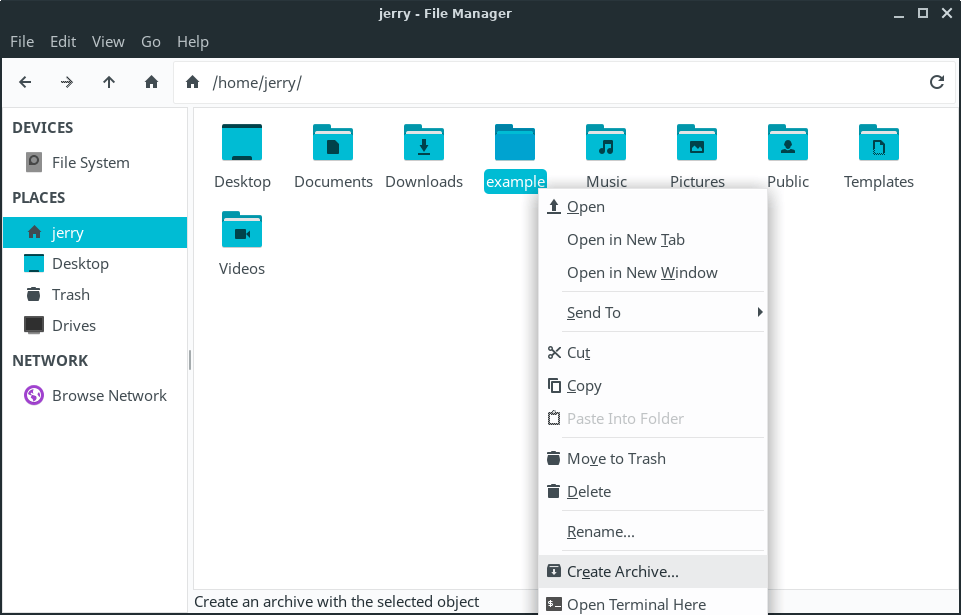Click Browse Network in sidebar
961x615 pixels.
click(x=109, y=395)
